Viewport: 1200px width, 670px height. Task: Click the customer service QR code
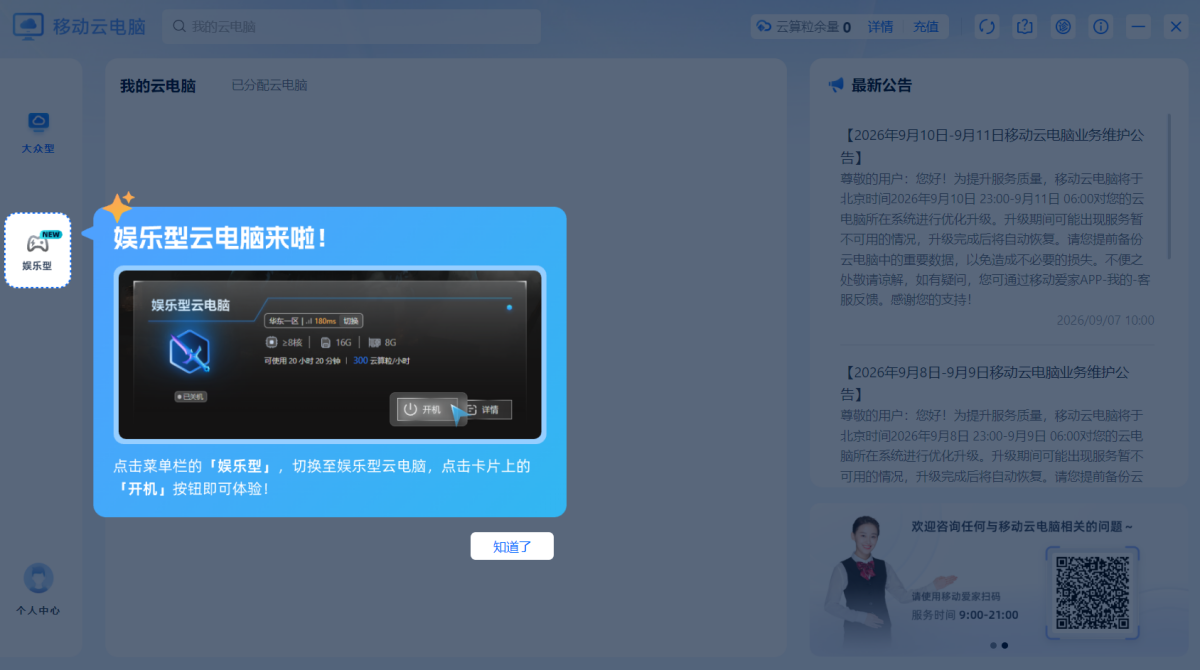pyautogui.click(x=1092, y=592)
